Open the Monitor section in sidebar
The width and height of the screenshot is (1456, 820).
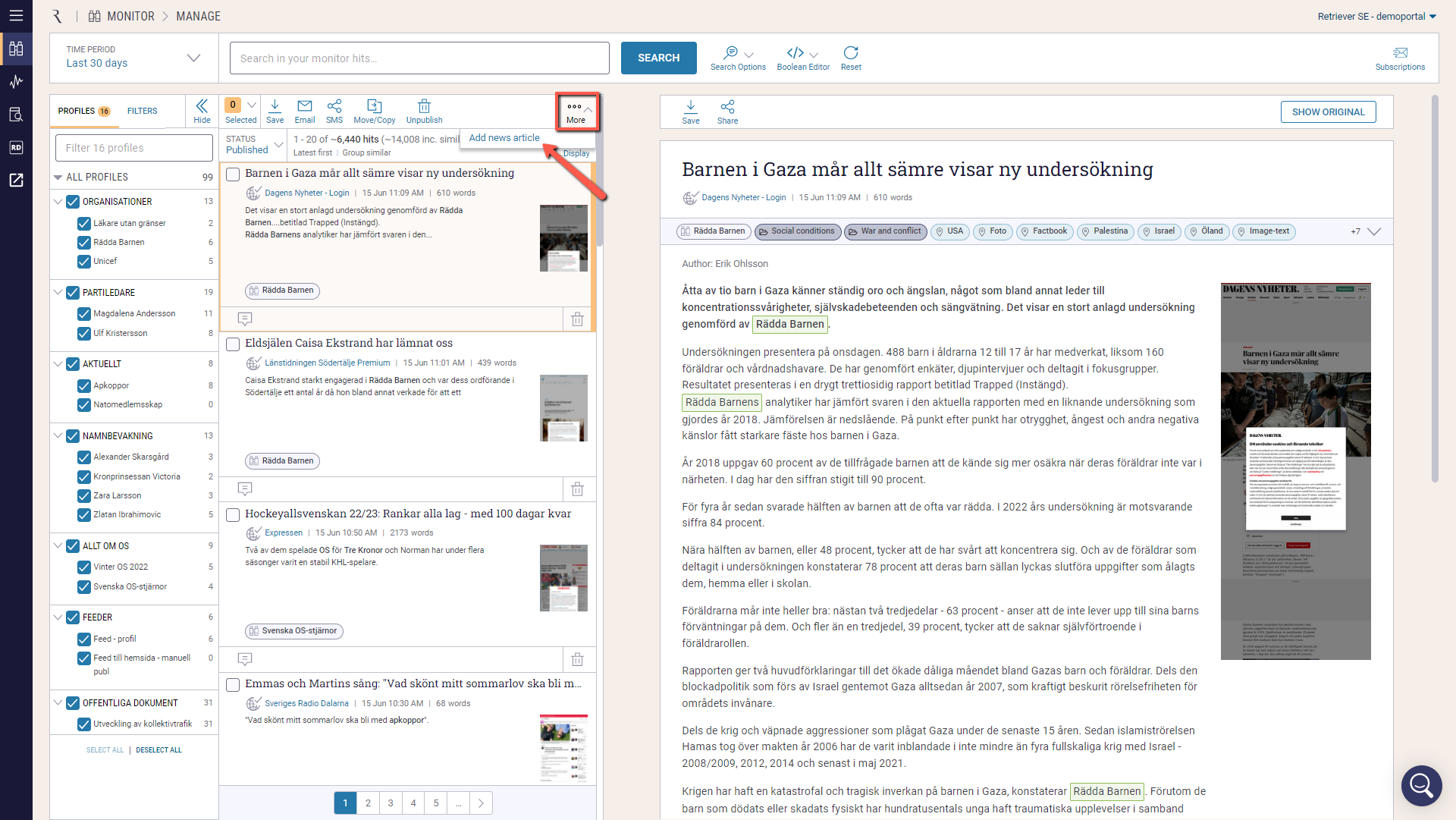(16, 49)
